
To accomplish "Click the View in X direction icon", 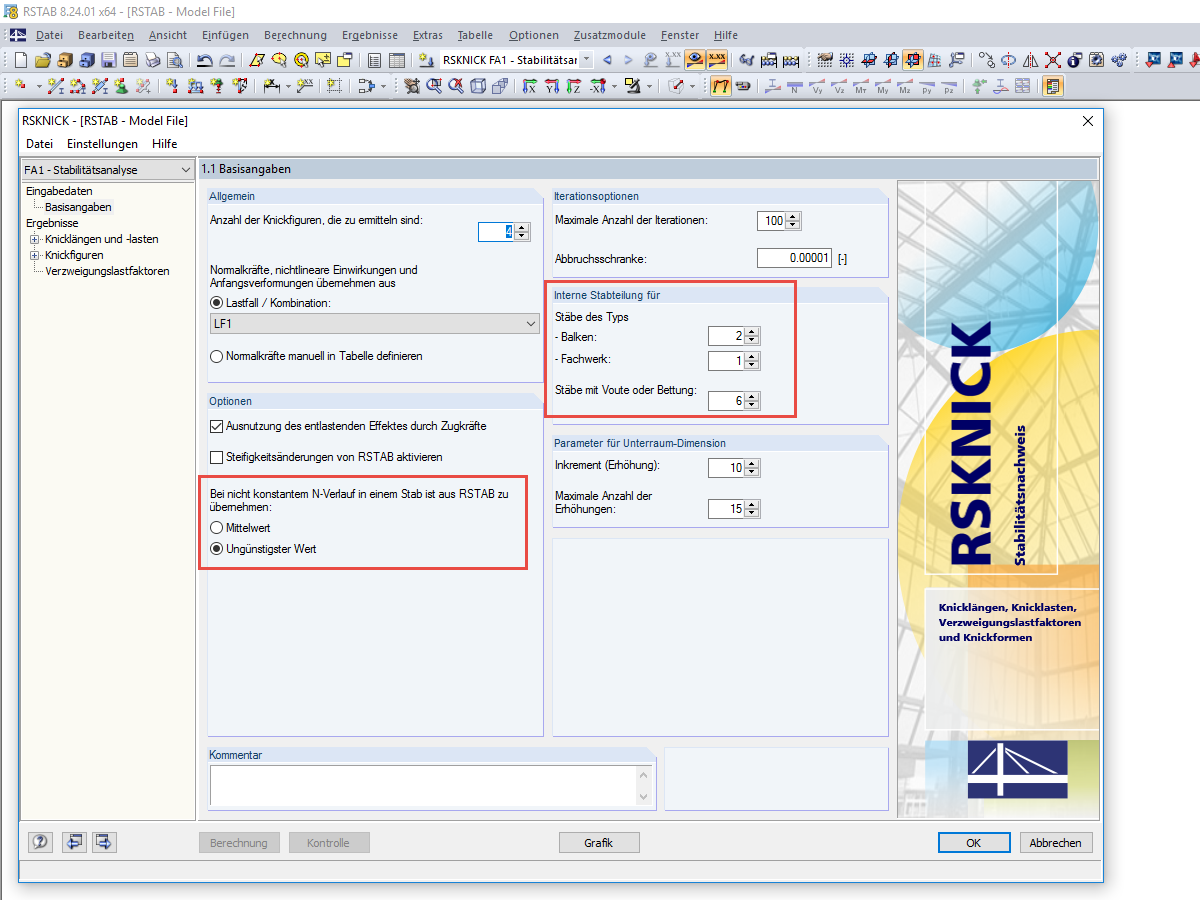I will tap(529, 86).
